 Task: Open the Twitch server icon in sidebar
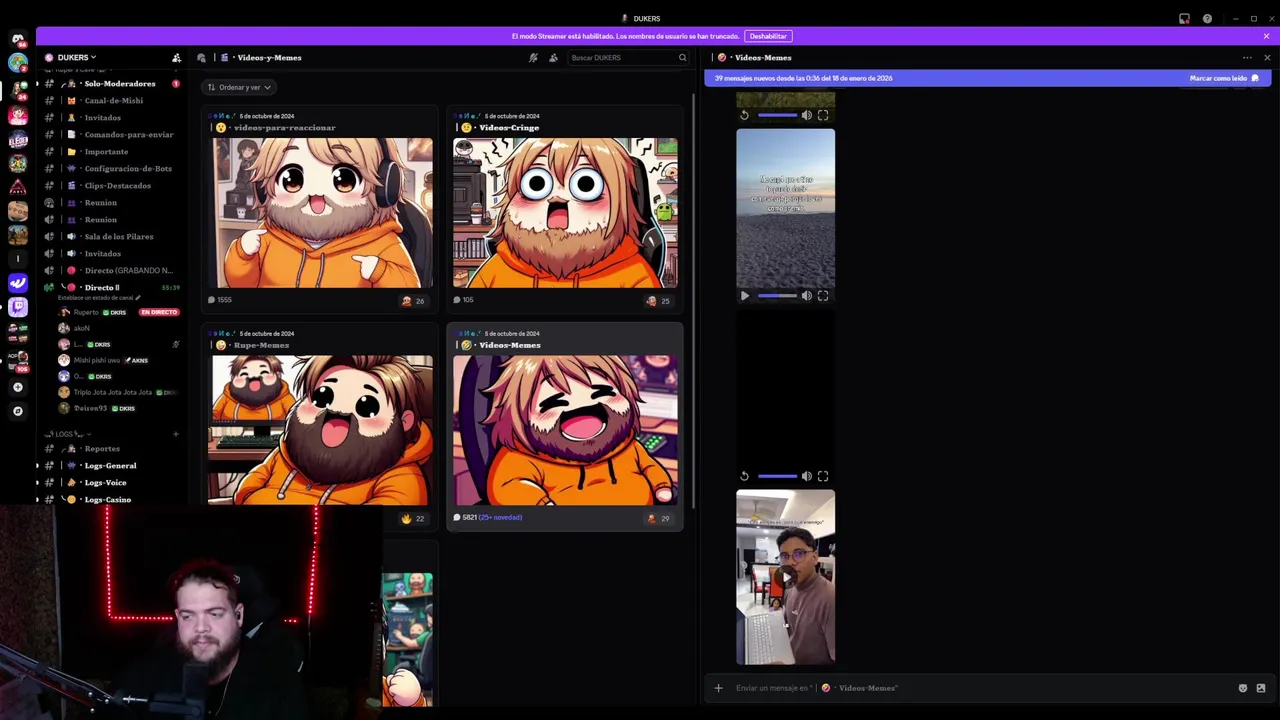pyautogui.click(x=17, y=307)
